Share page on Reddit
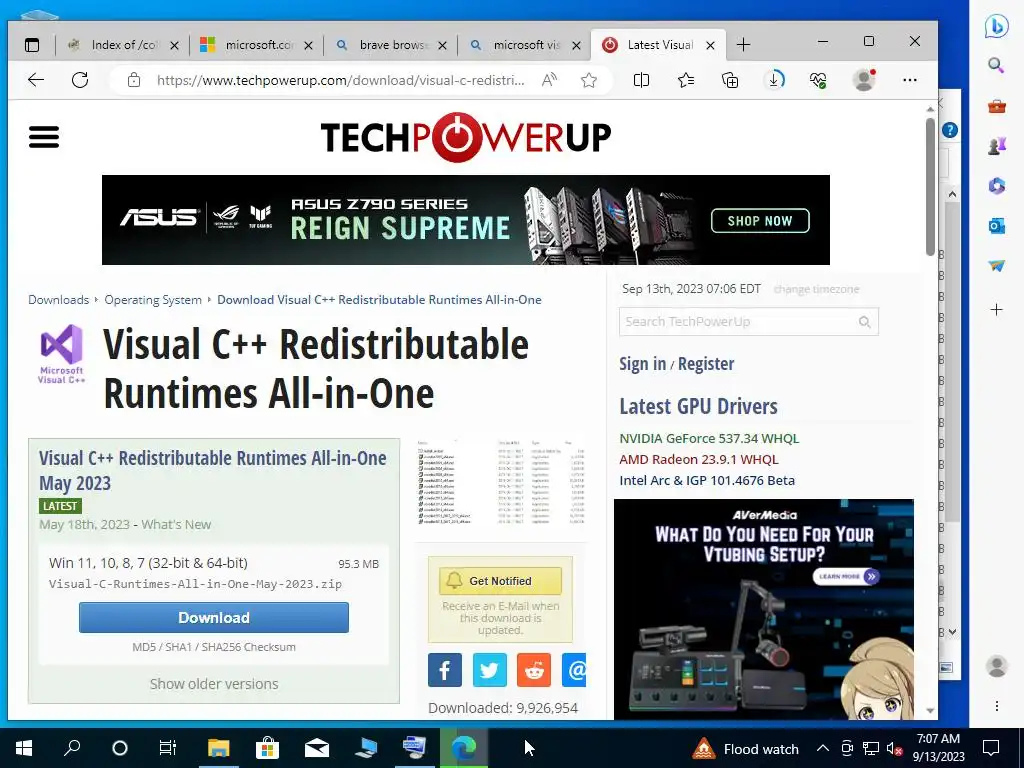 (x=534, y=670)
